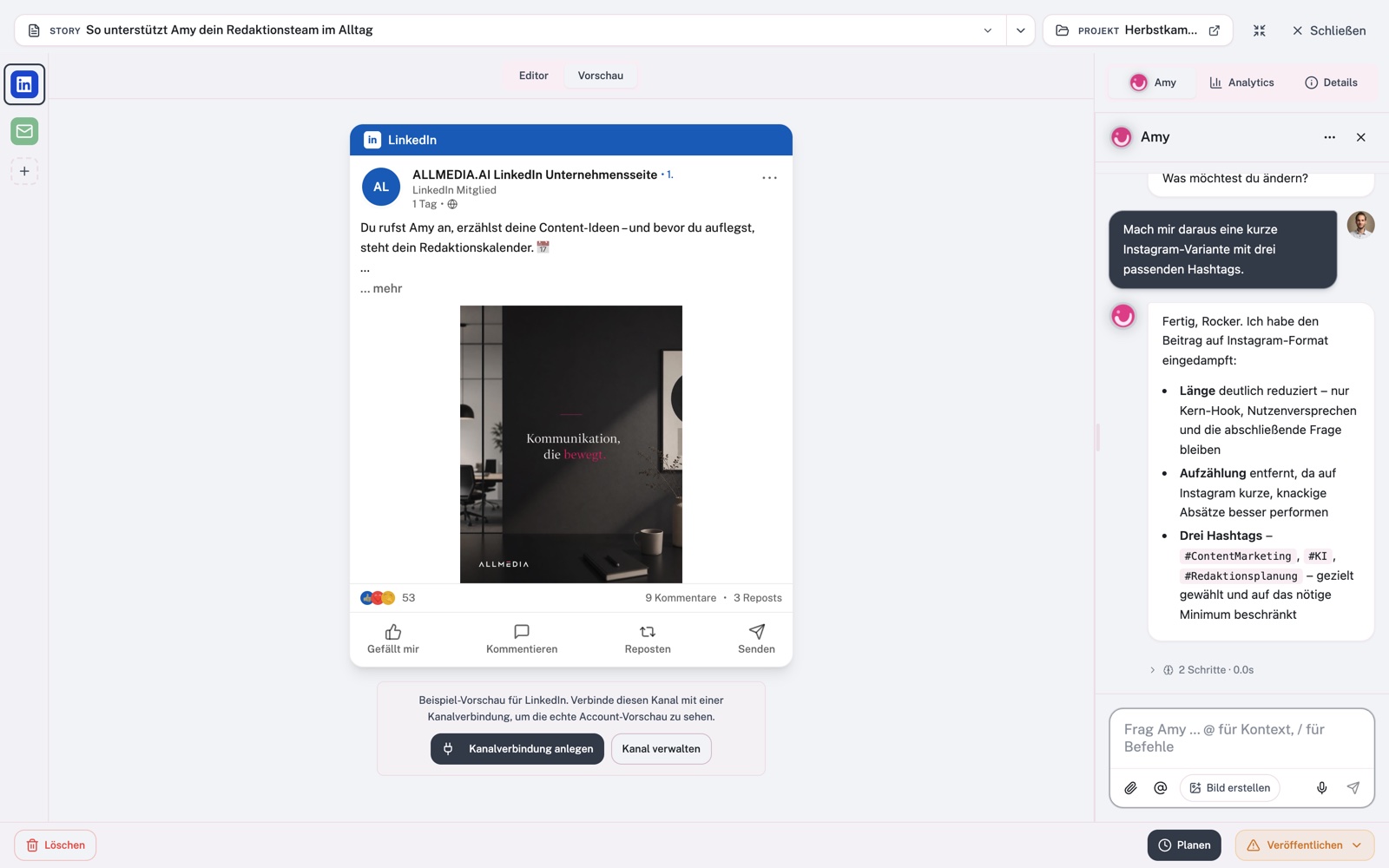The height and width of the screenshot is (868, 1389).
Task: Open the Veröffentlichen dropdown
Action: [x=1305, y=845]
